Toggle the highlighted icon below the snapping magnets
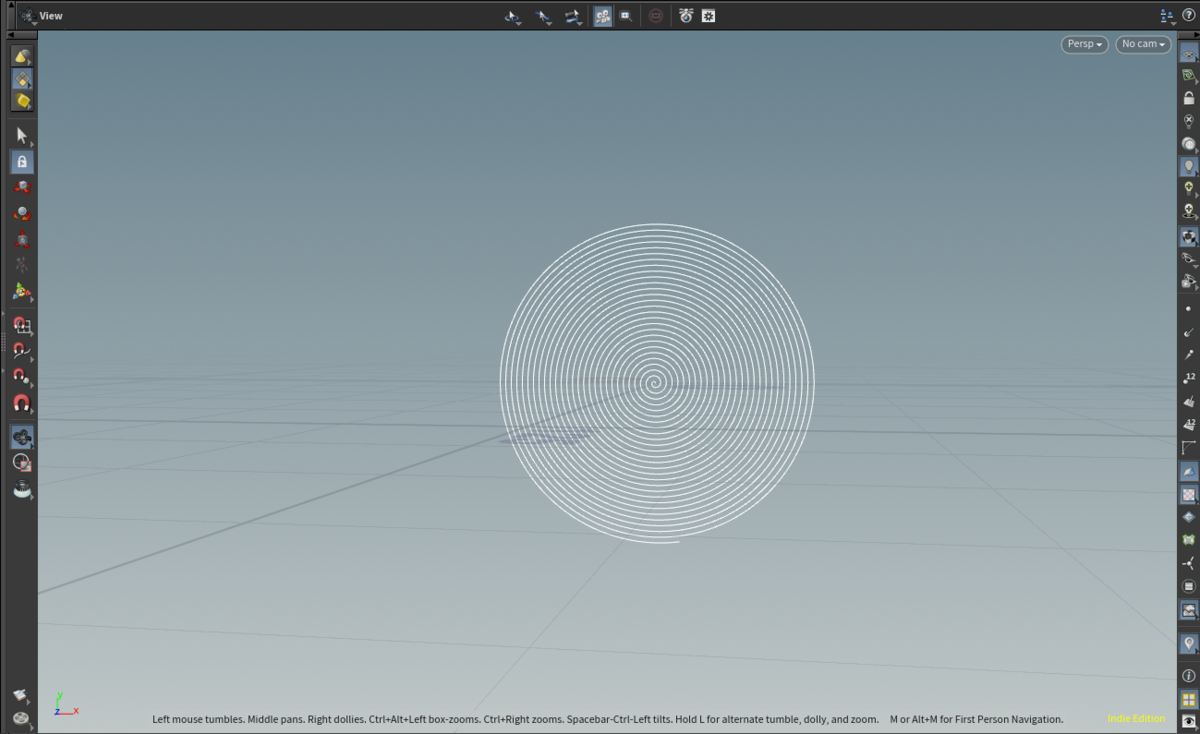 22,436
